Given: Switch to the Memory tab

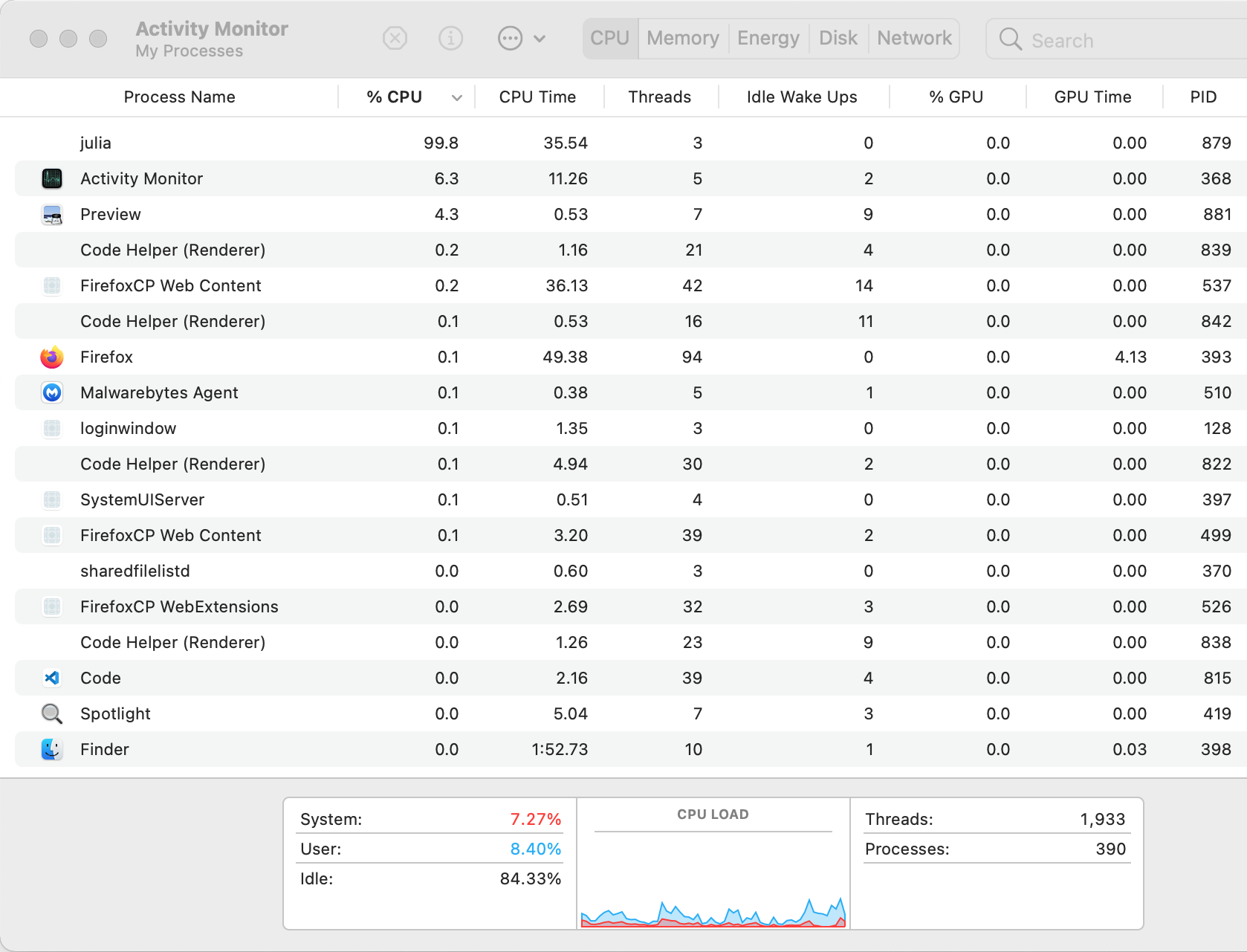Looking at the screenshot, I should (x=681, y=38).
